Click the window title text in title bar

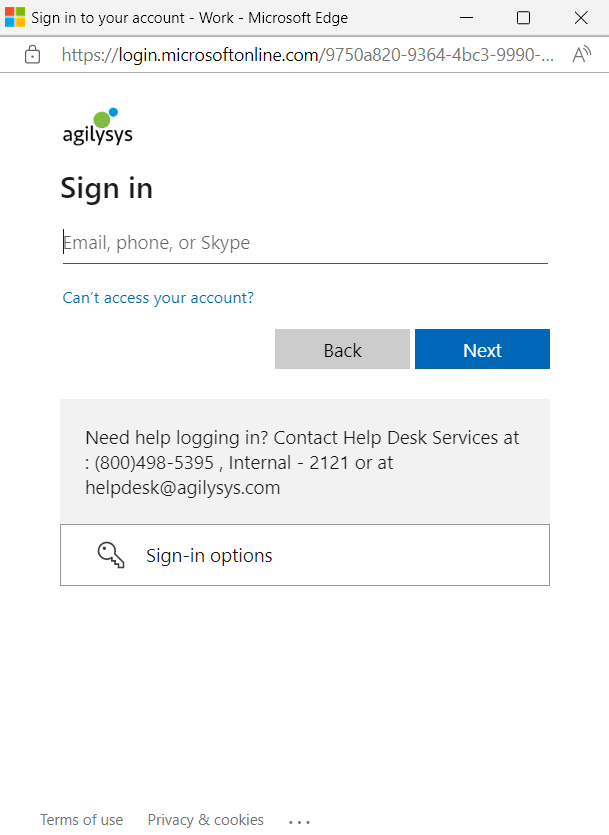190,18
